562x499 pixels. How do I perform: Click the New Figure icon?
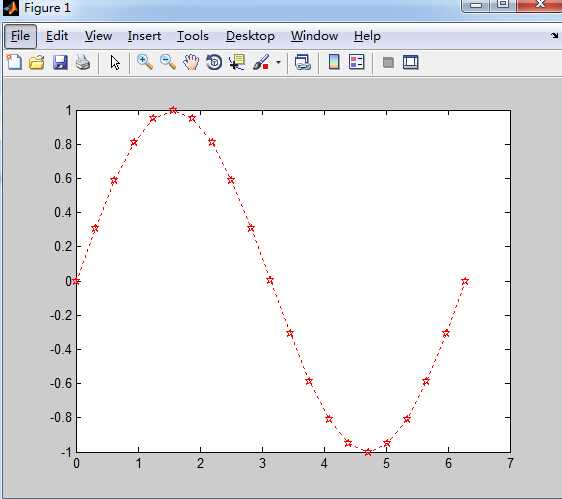point(14,62)
